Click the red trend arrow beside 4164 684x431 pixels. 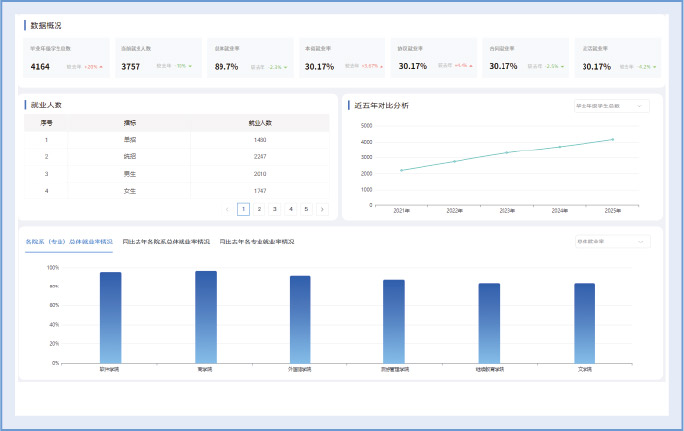point(101,67)
